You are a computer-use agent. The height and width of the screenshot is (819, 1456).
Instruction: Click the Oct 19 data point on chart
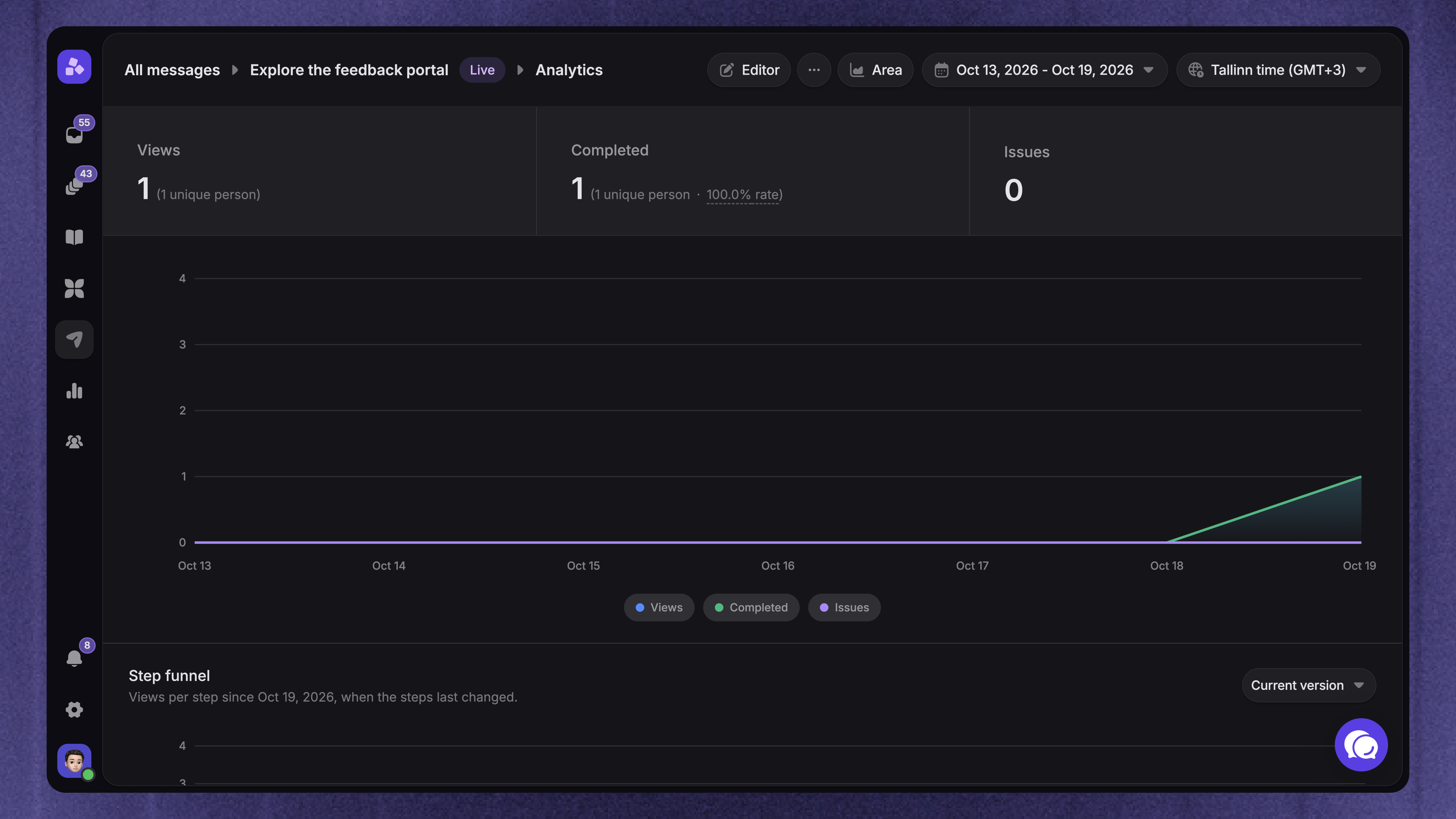[1360, 477]
